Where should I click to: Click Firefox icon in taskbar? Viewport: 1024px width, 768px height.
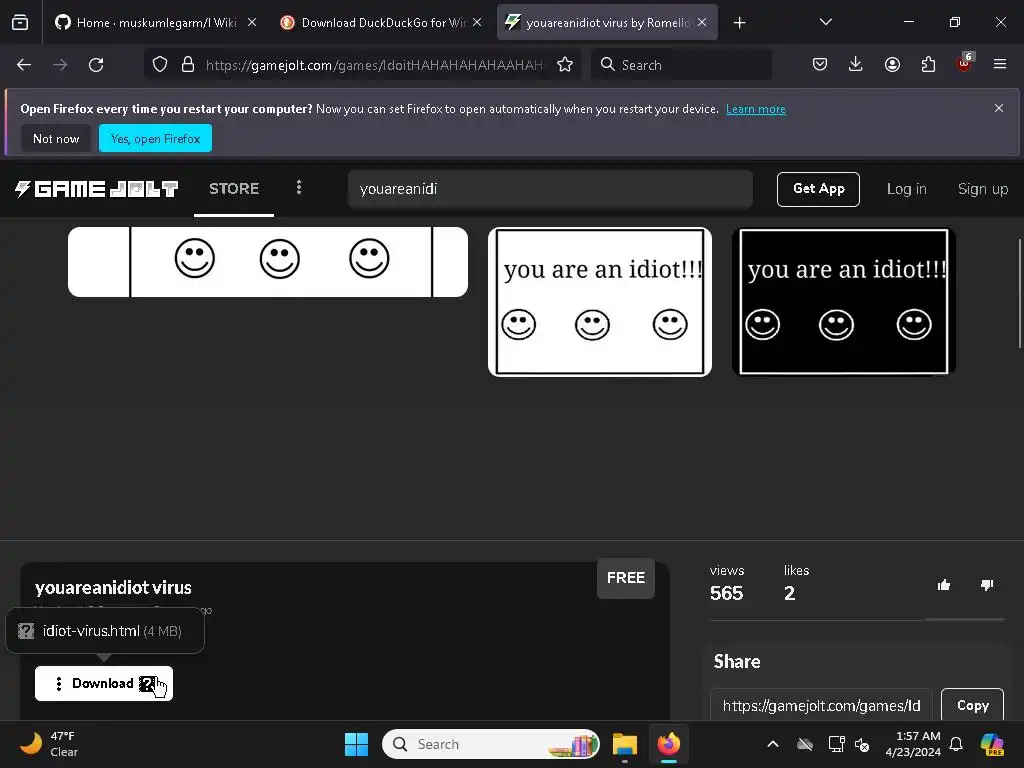668,744
